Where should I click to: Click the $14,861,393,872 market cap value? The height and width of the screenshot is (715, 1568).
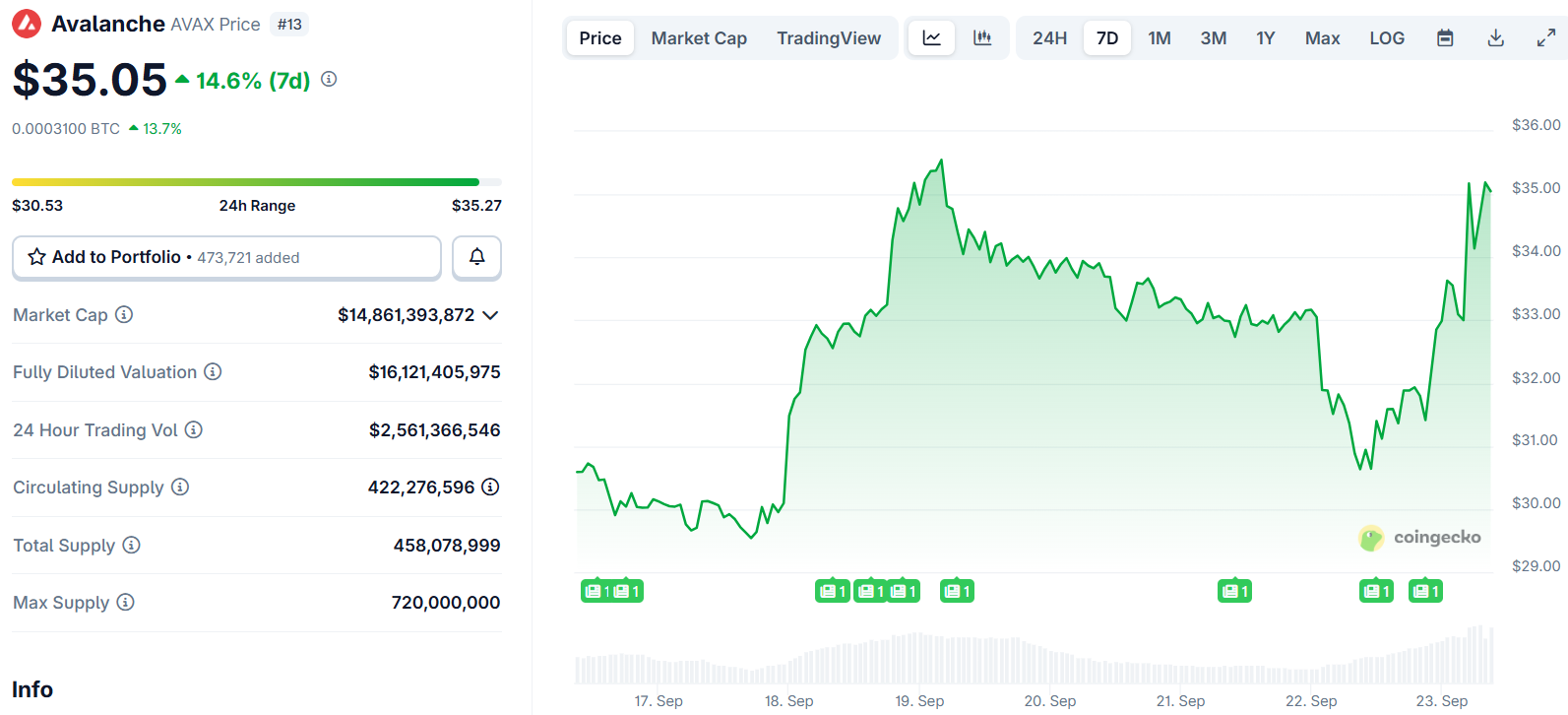coord(406,315)
